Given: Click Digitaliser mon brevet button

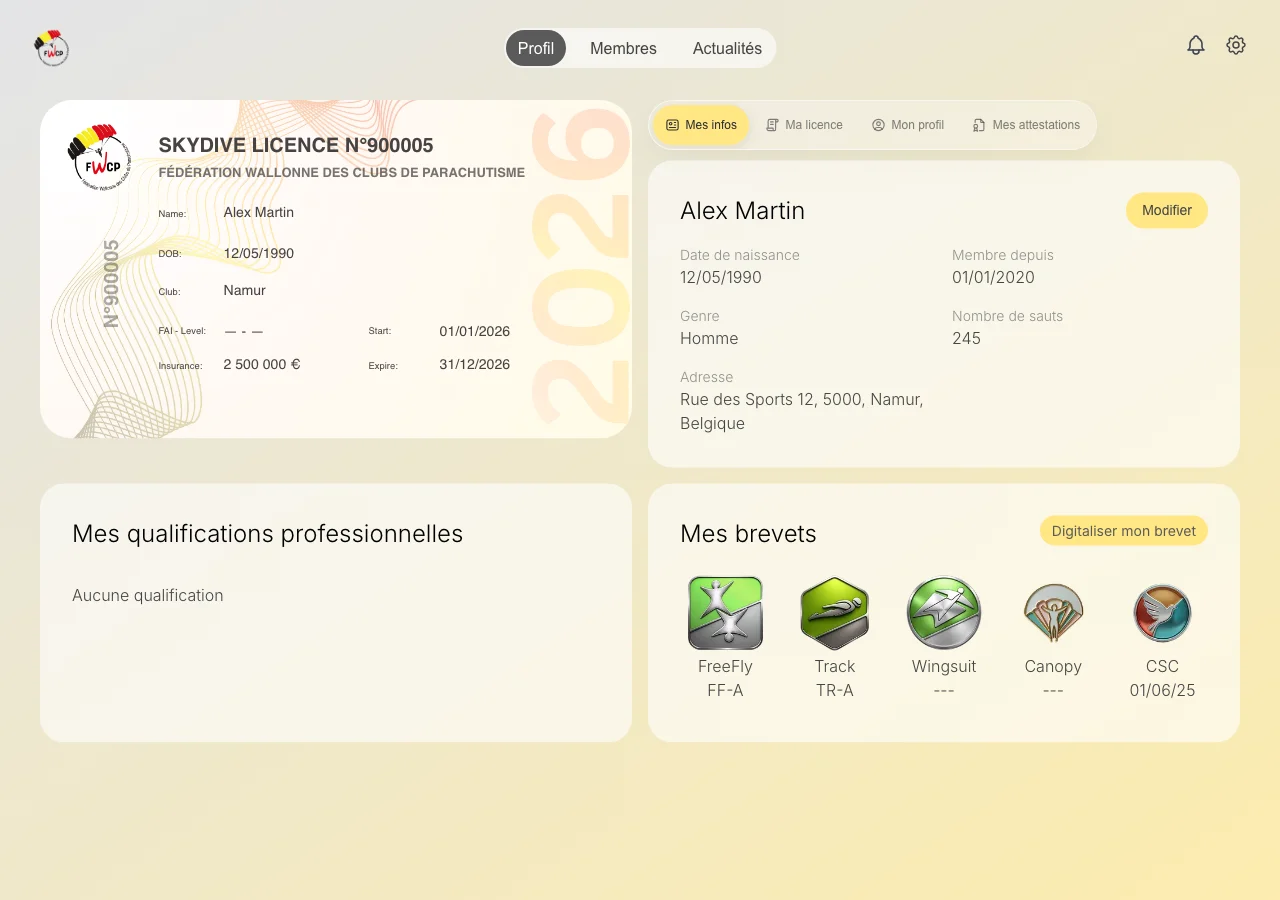Looking at the screenshot, I should click(x=1124, y=531).
